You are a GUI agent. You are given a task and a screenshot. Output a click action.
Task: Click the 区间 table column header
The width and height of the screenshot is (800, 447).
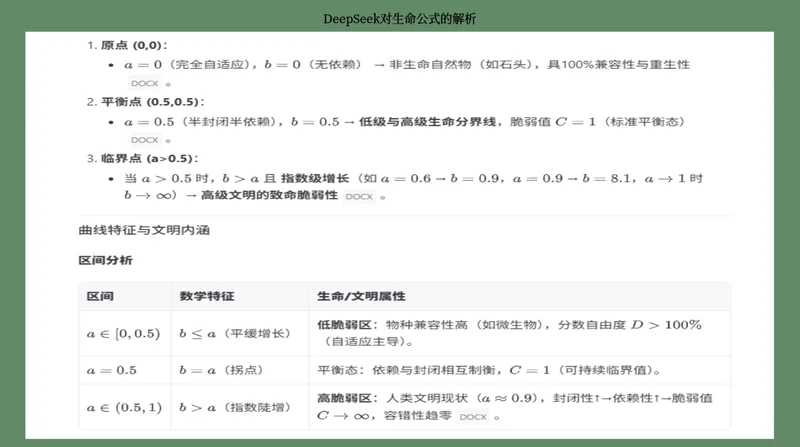(99, 297)
